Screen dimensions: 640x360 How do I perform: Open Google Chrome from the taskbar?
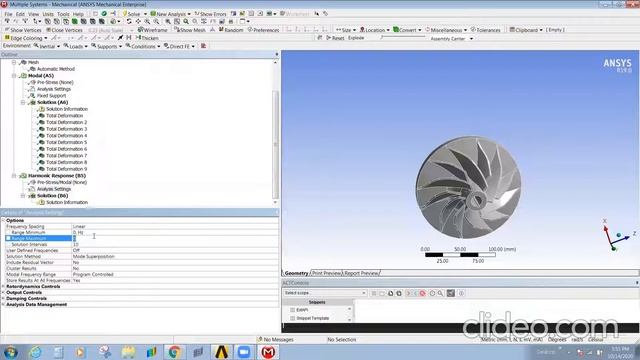[x=174, y=352]
